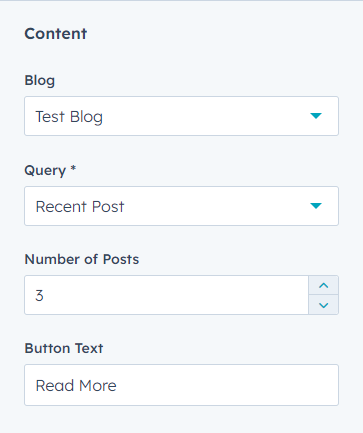The width and height of the screenshot is (363, 433).
Task: Click the Query dropdown caret arrow
Action: 316,206
